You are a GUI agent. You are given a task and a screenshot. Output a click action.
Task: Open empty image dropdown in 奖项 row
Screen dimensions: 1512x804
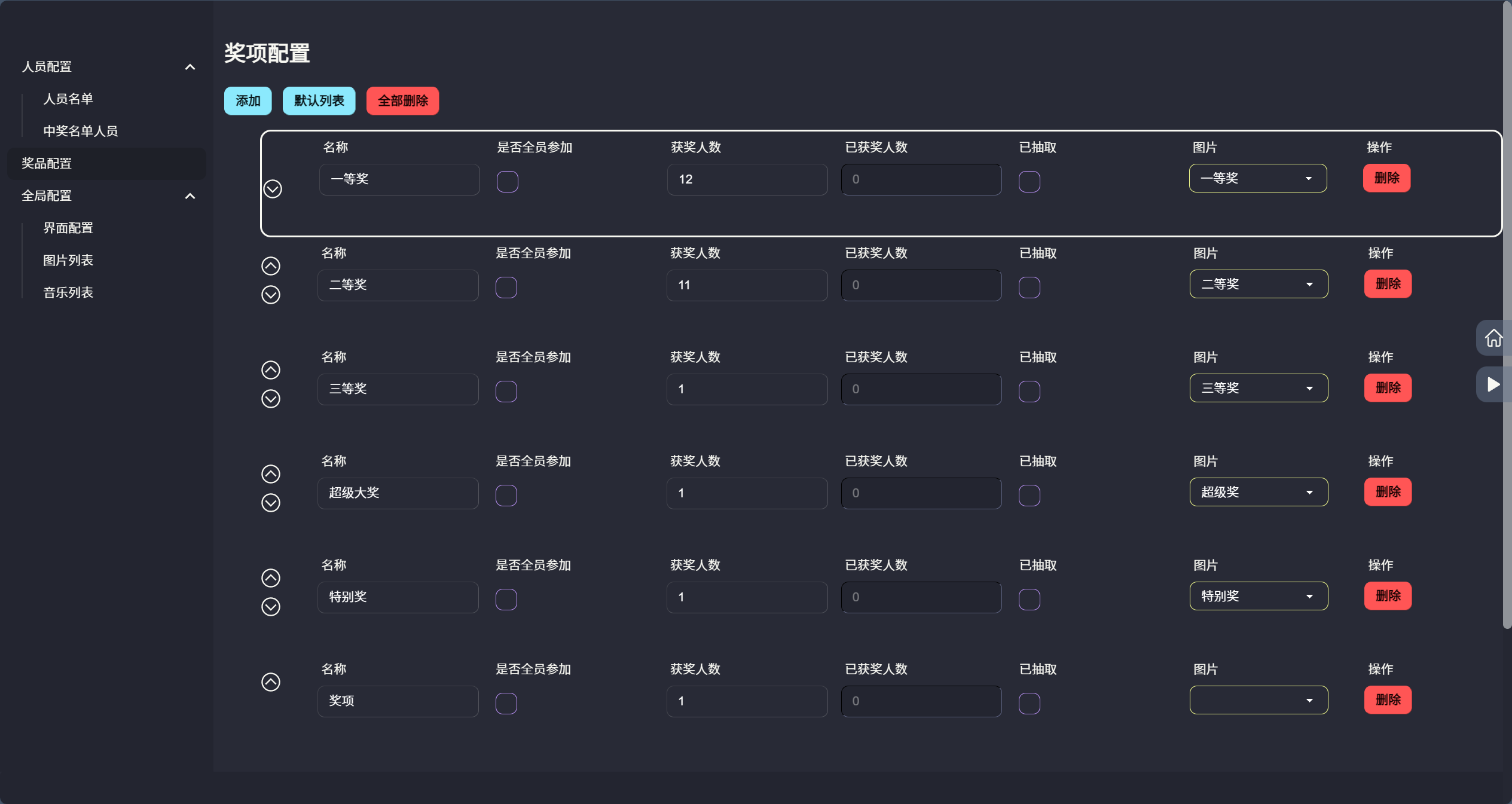pyautogui.click(x=1259, y=700)
